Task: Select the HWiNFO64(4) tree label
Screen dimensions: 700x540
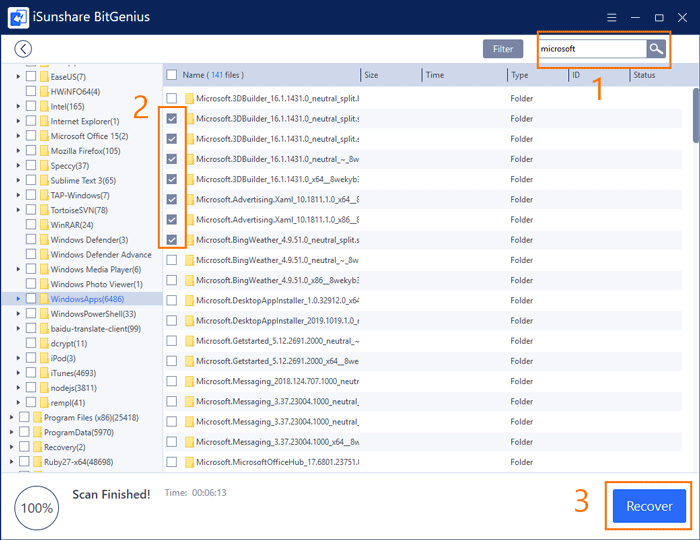Action: click(x=75, y=91)
